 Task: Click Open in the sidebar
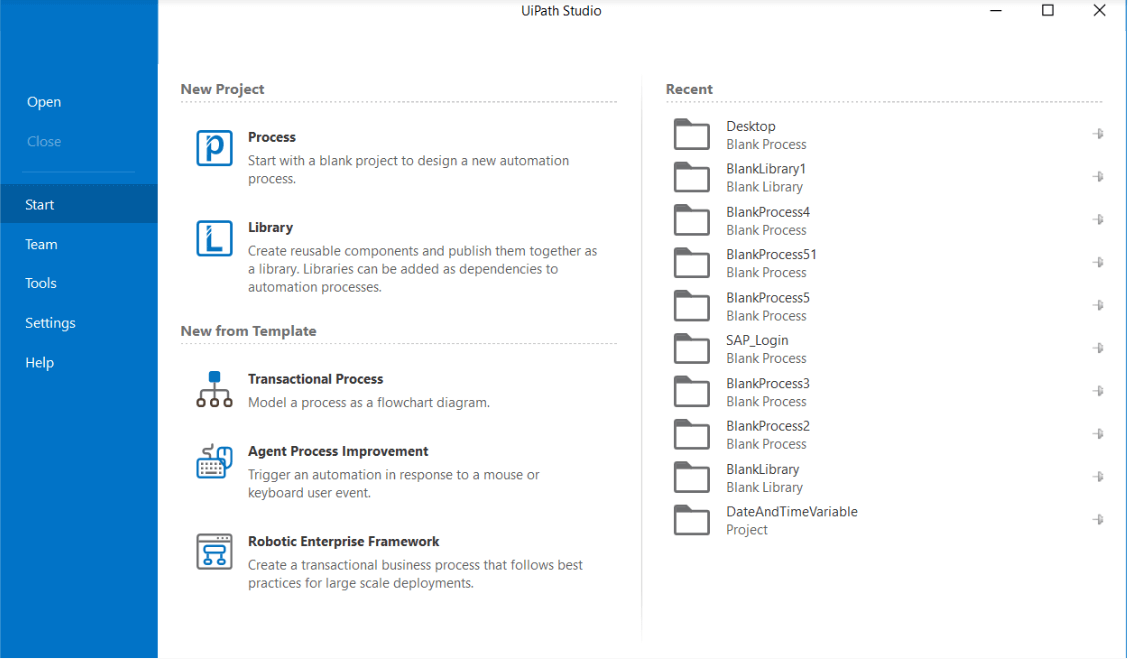[x=44, y=101]
